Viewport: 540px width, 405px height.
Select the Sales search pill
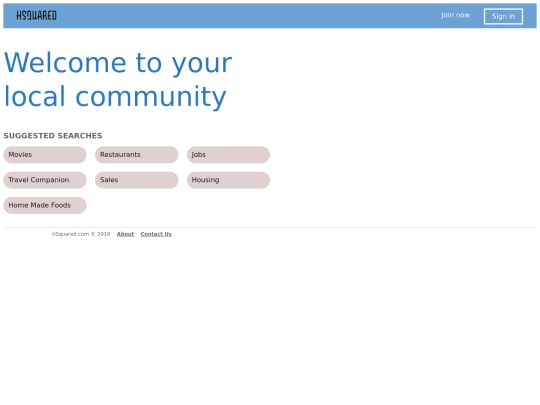(137, 180)
